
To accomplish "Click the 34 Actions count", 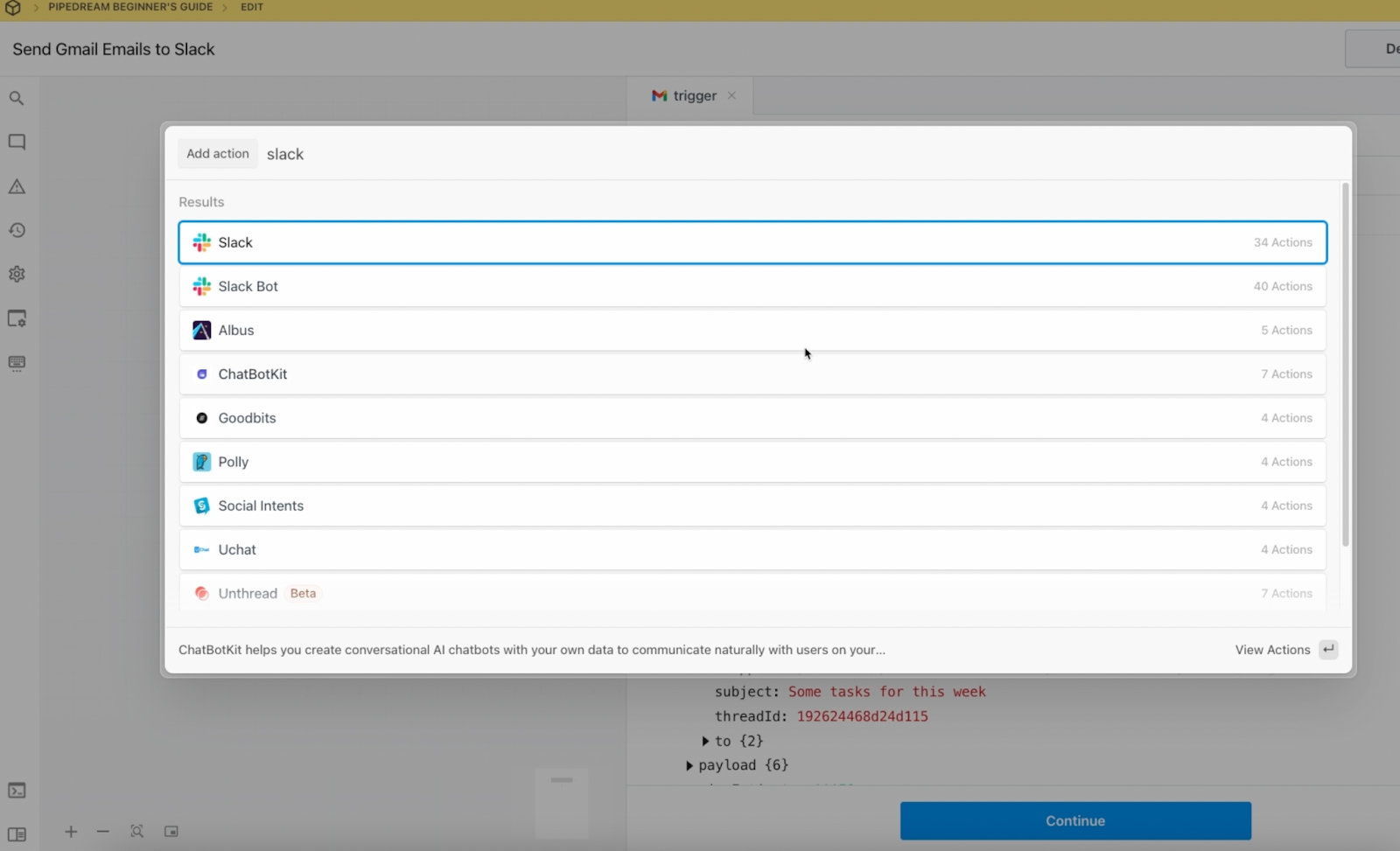I will pyautogui.click(x=1283, y=242).
